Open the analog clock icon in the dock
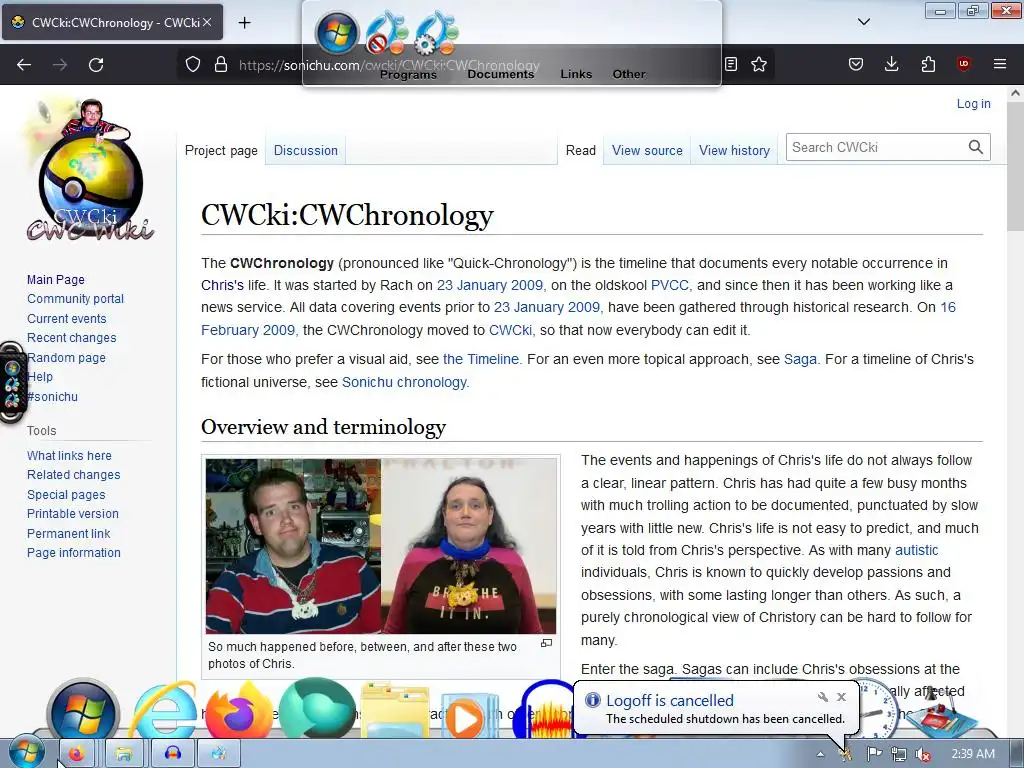 [x=878, y=708]
